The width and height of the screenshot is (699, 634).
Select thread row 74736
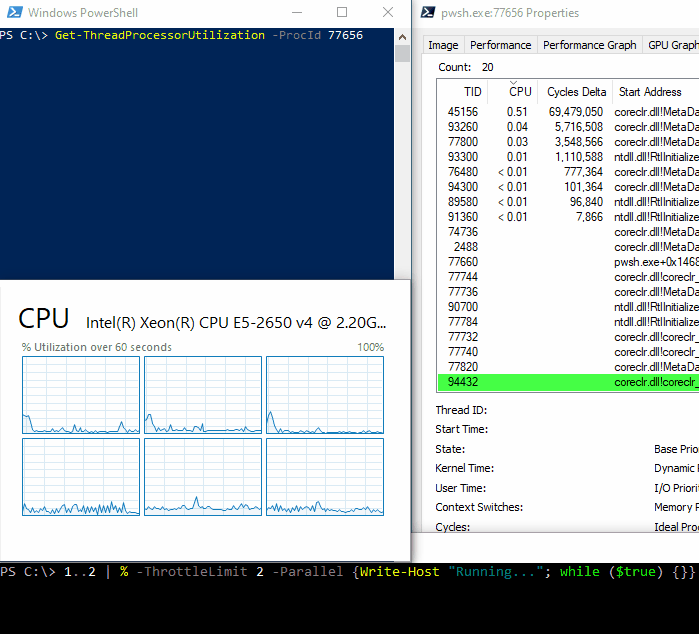[568, 232]
